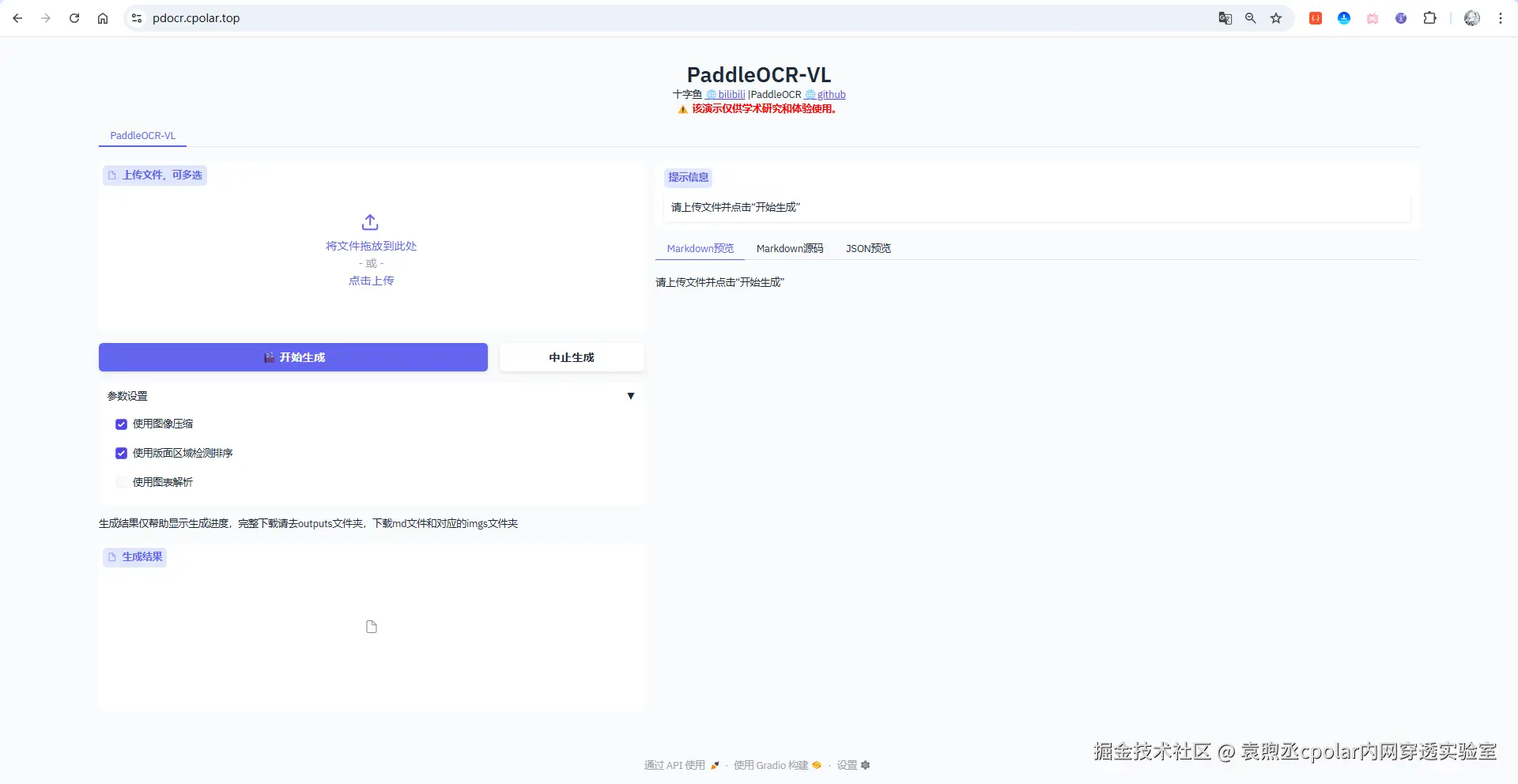The height and width of the screenshot is (784, 1518).
Task: Open the purple round extension icon
Action: click(1401, 18)
